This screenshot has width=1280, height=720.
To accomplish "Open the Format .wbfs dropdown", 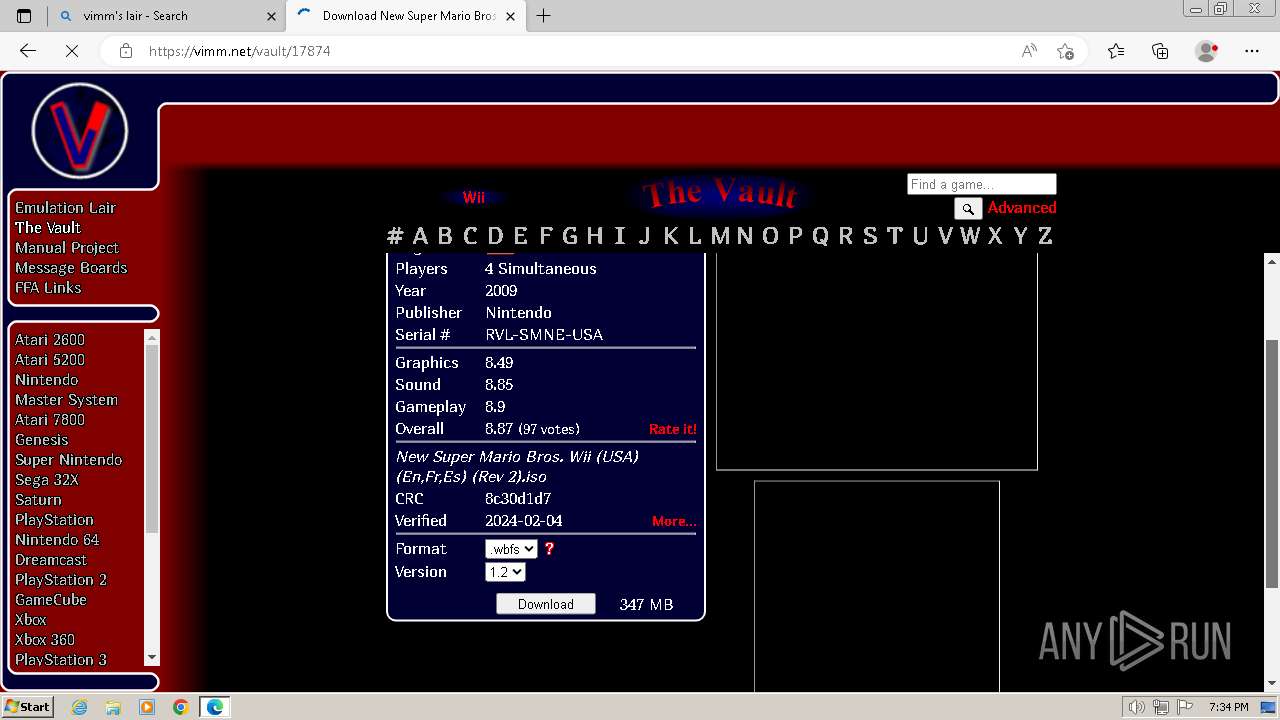I will click(511, 549).
